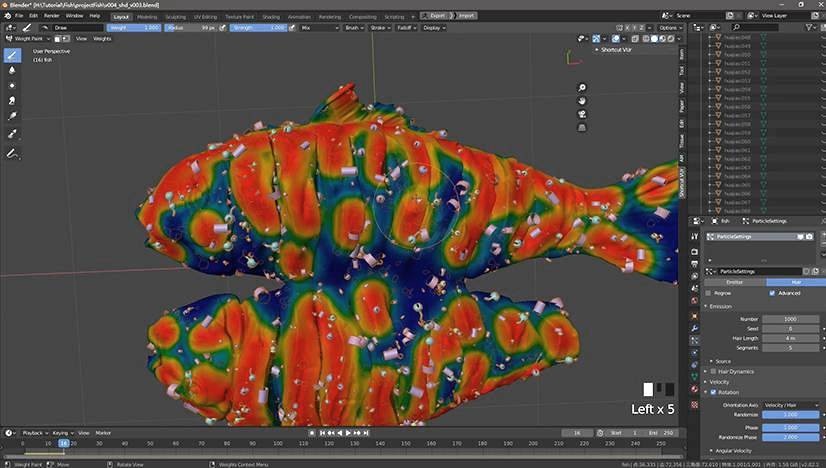Select the Smear brush tool
This screenshot has height=468, width=826.
pos(12,101)
